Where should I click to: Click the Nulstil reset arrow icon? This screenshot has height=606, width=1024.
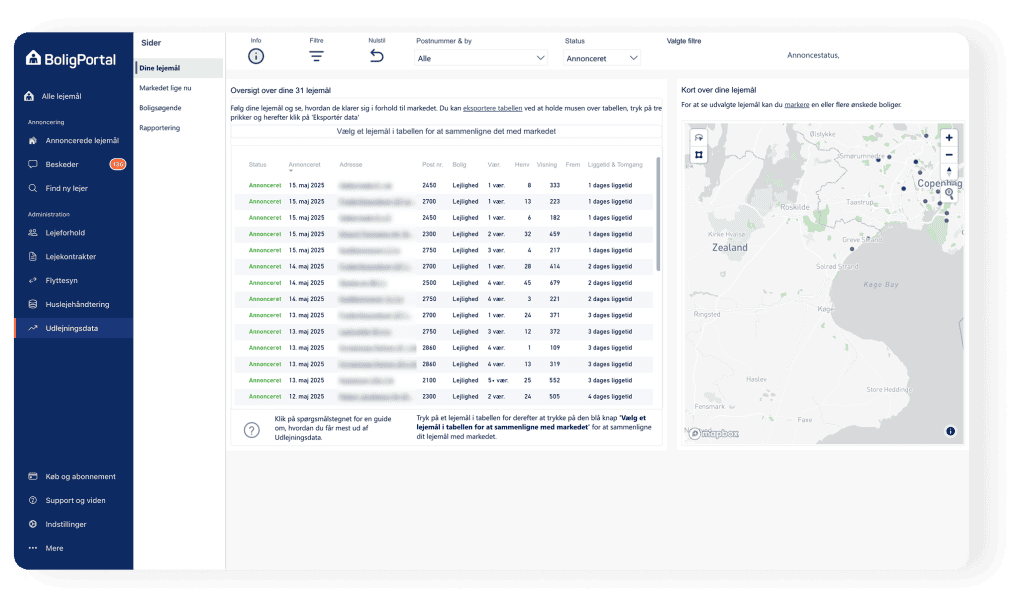coord(377,56)
